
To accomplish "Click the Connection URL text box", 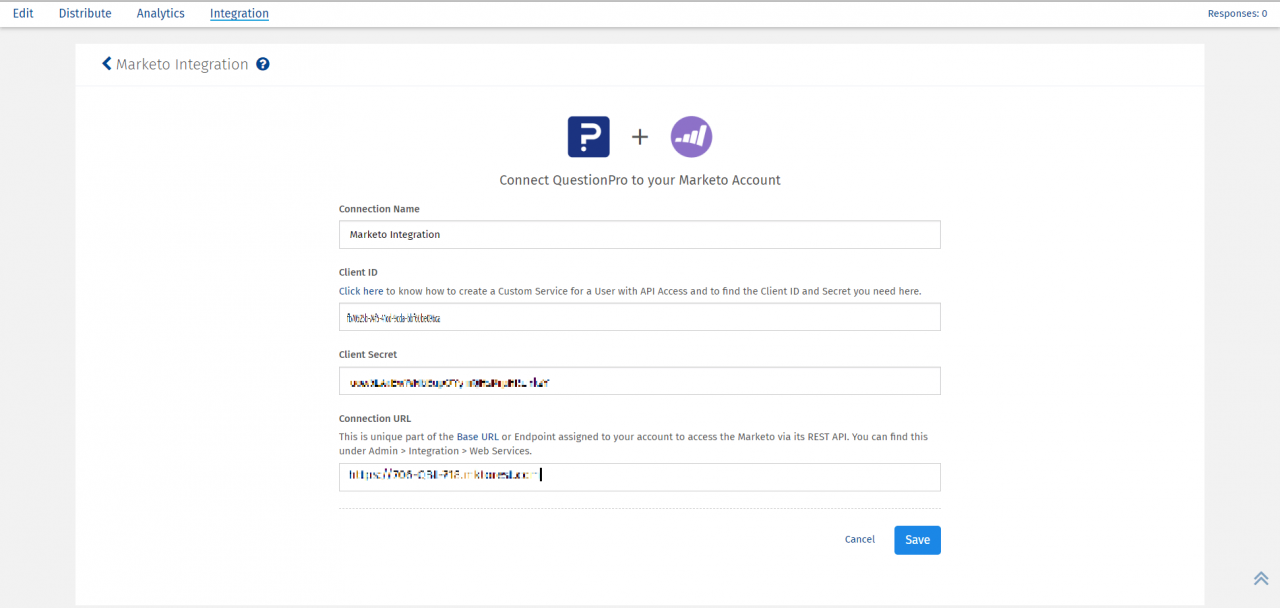I will [639, 477].
